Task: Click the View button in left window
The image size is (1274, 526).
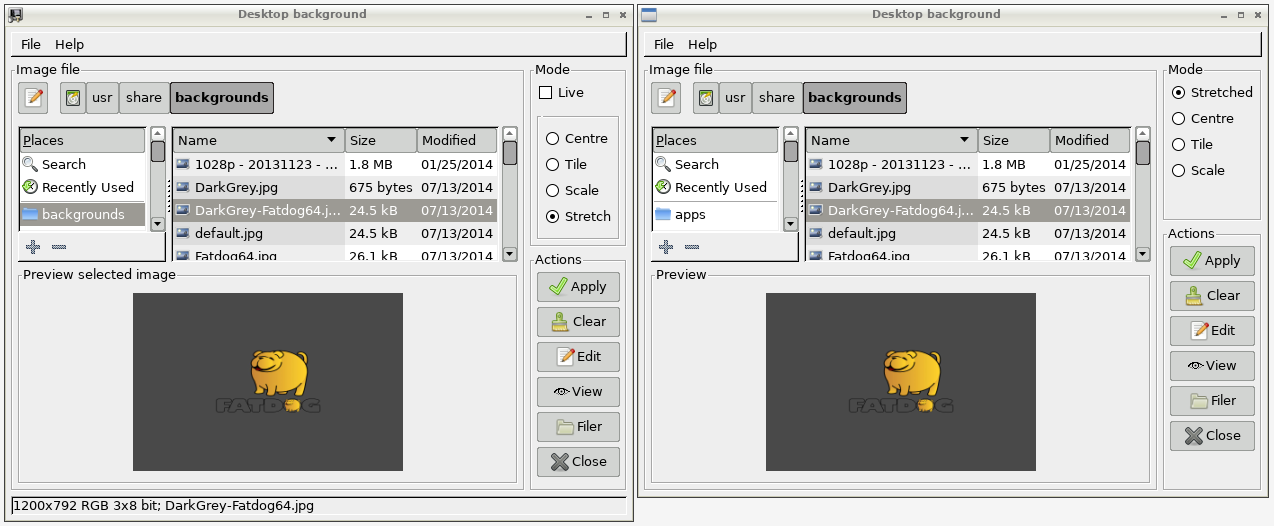Action: (578, 391)
